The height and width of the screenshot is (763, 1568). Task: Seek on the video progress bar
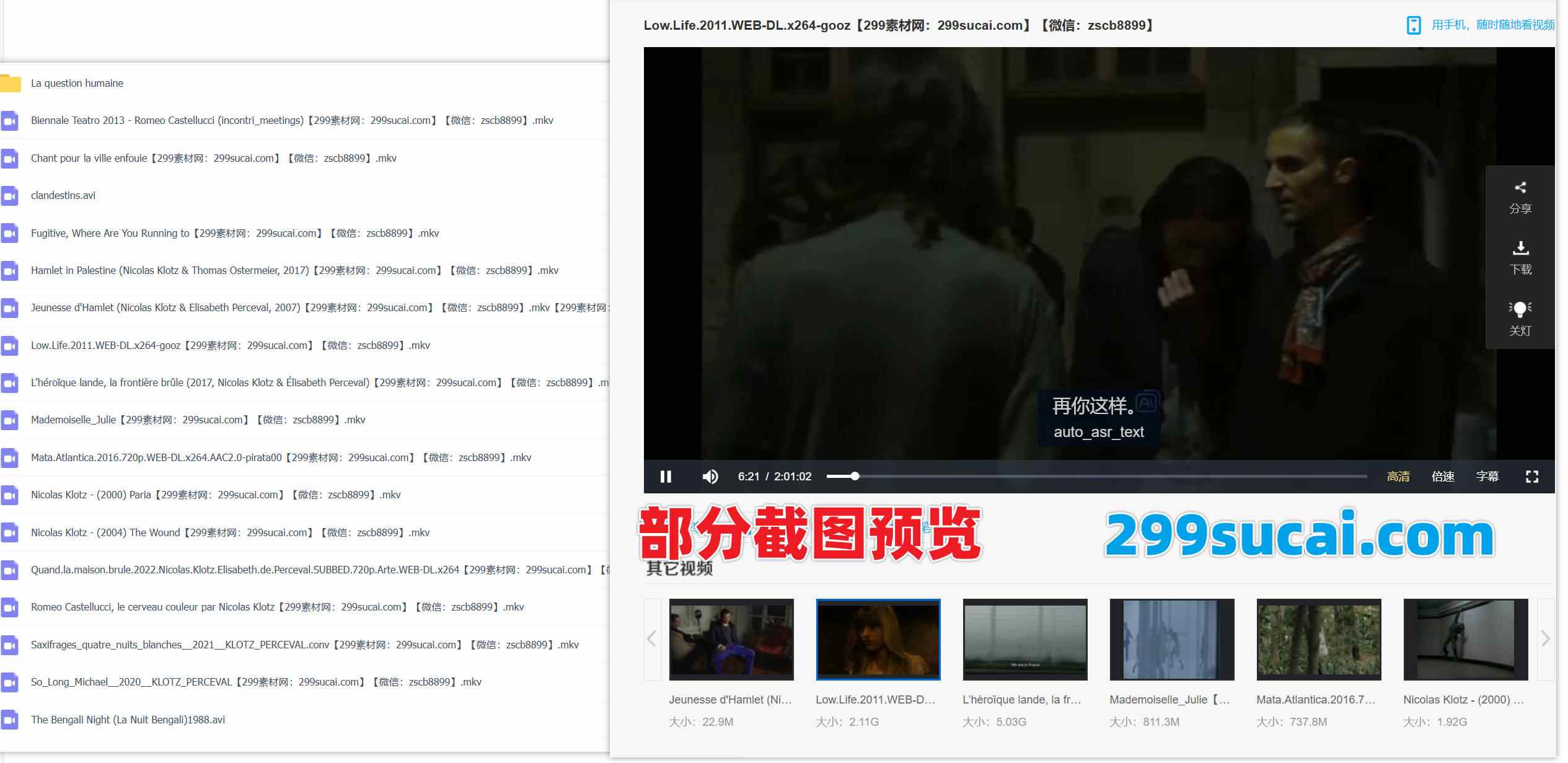coord(1096,476)
